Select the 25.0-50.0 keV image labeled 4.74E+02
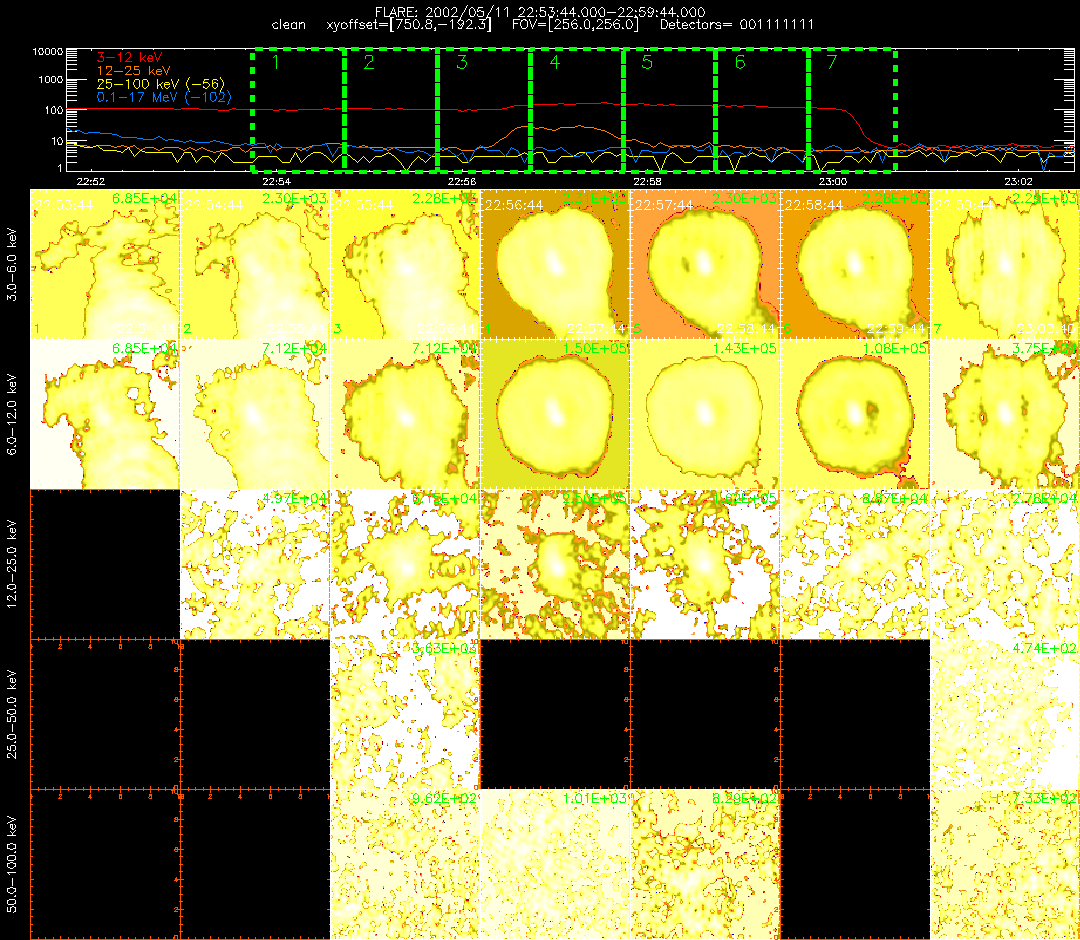Viewport: 1080px width, 940px height. click(x=1005, y=714)
